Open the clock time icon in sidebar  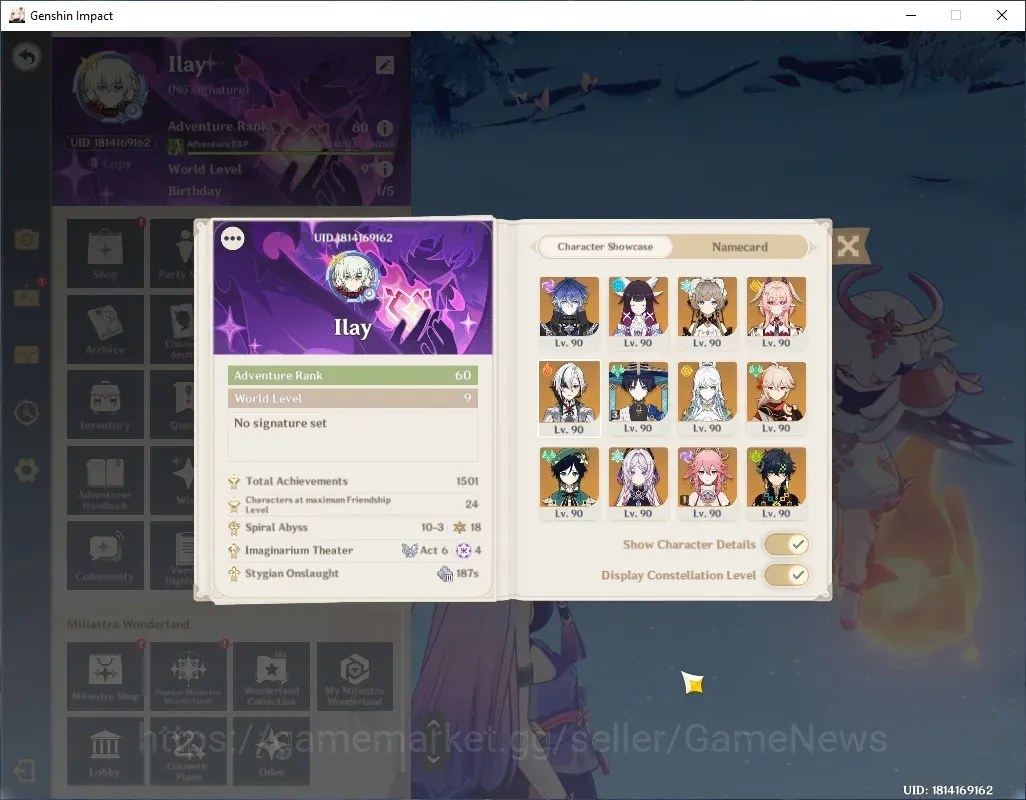click(x=26, y=413)
